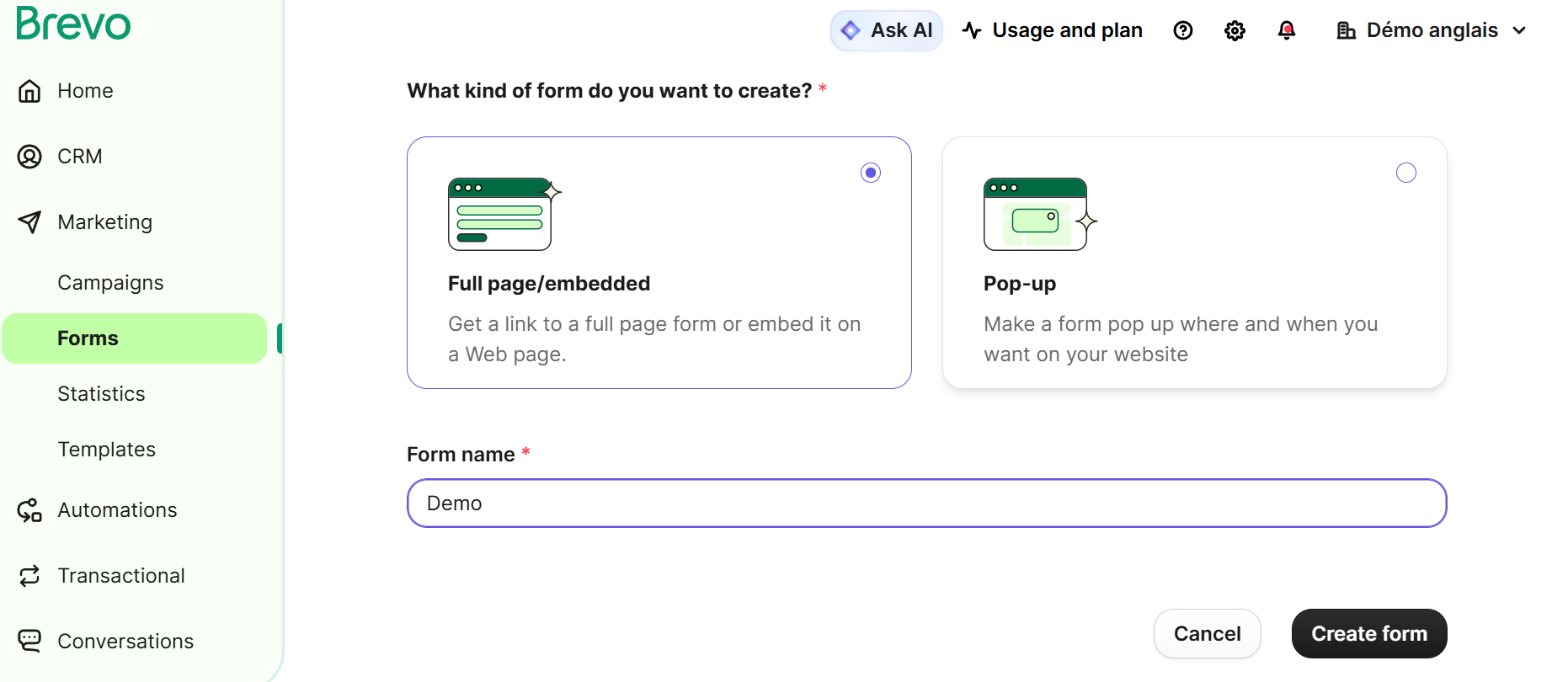
Task: Click the Cancel button
Action: pos(1207,634)
